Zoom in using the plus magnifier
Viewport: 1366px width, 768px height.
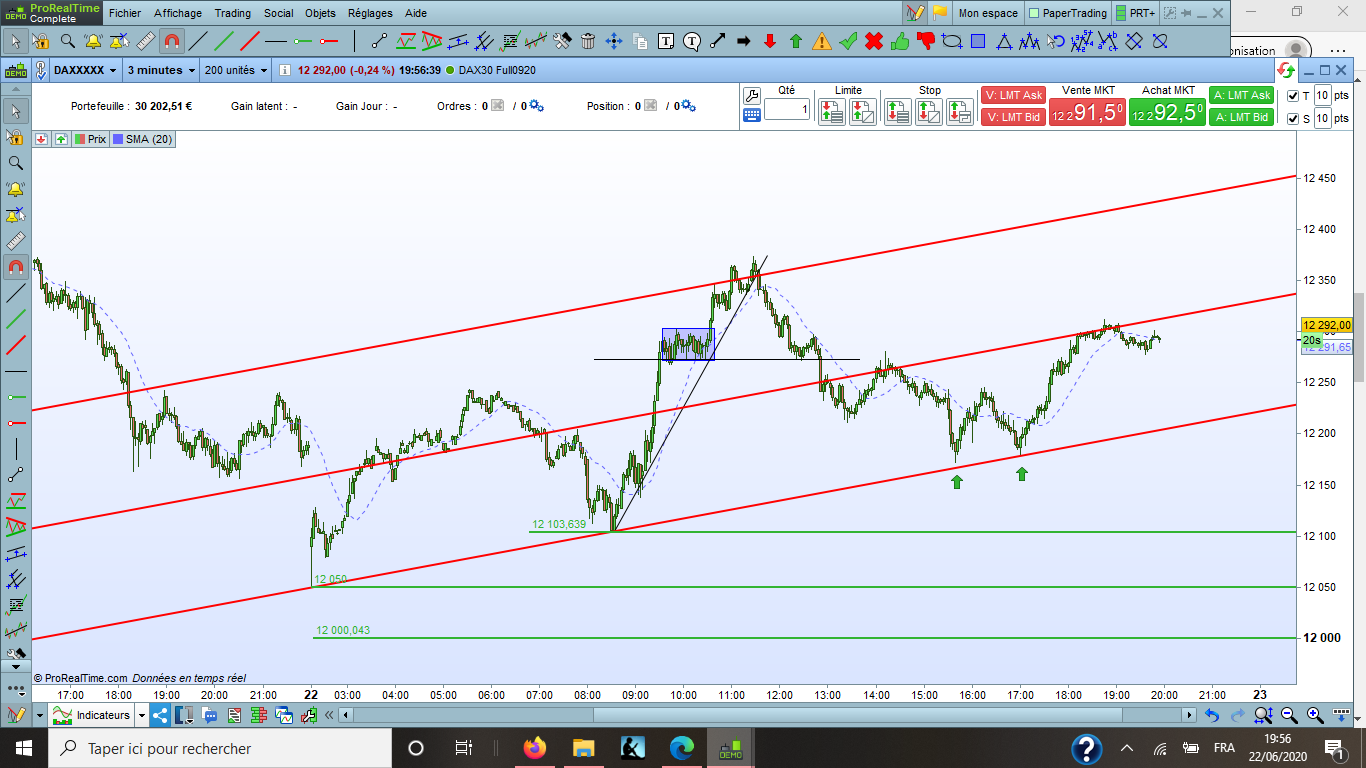(1315, 715)
